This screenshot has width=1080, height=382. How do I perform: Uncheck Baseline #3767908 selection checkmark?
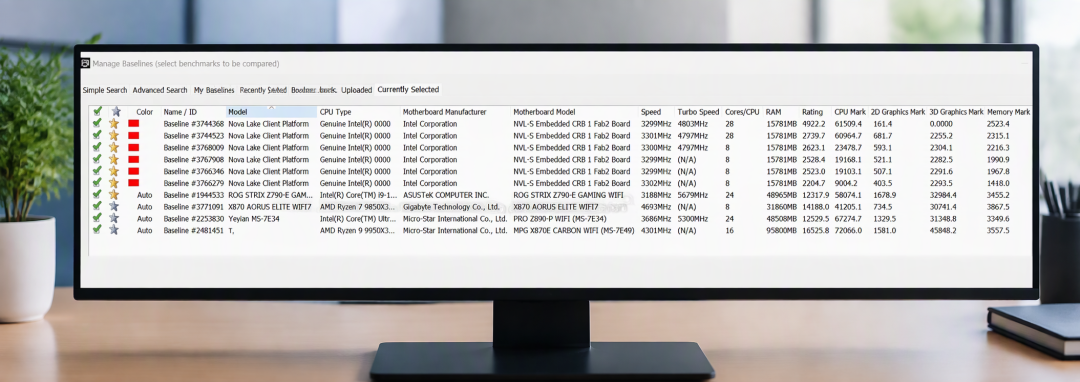pos(97,159)
